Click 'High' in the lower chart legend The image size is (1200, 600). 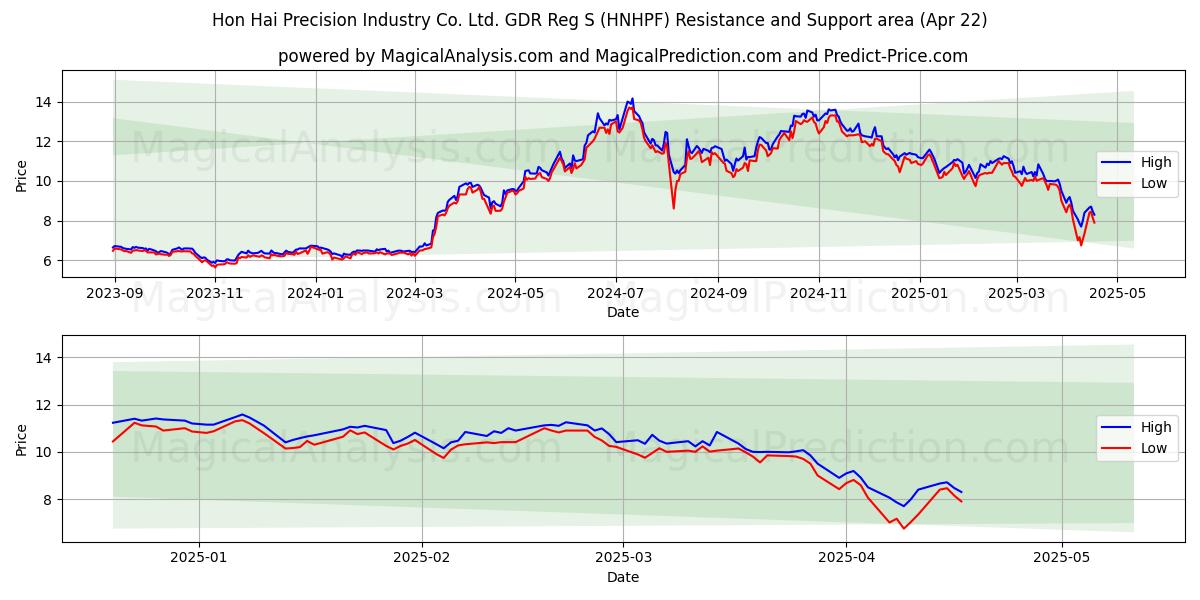[x=1155, y=427]
